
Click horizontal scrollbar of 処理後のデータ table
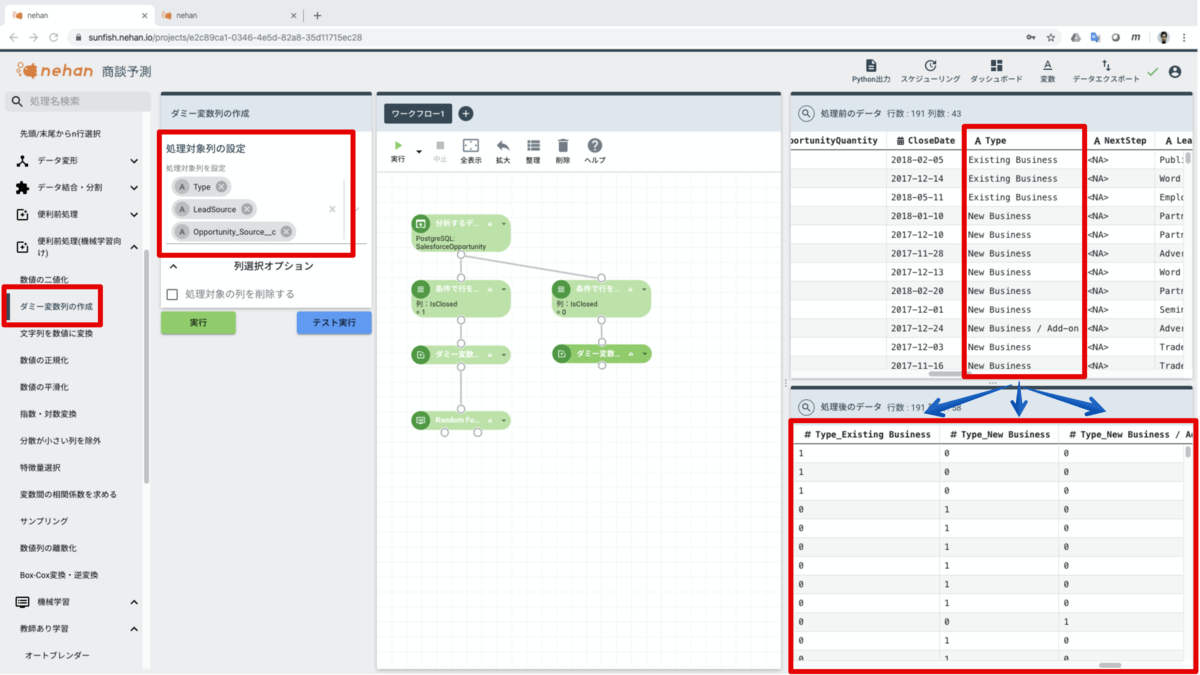pyautogui.click(x=1110, y=665)
